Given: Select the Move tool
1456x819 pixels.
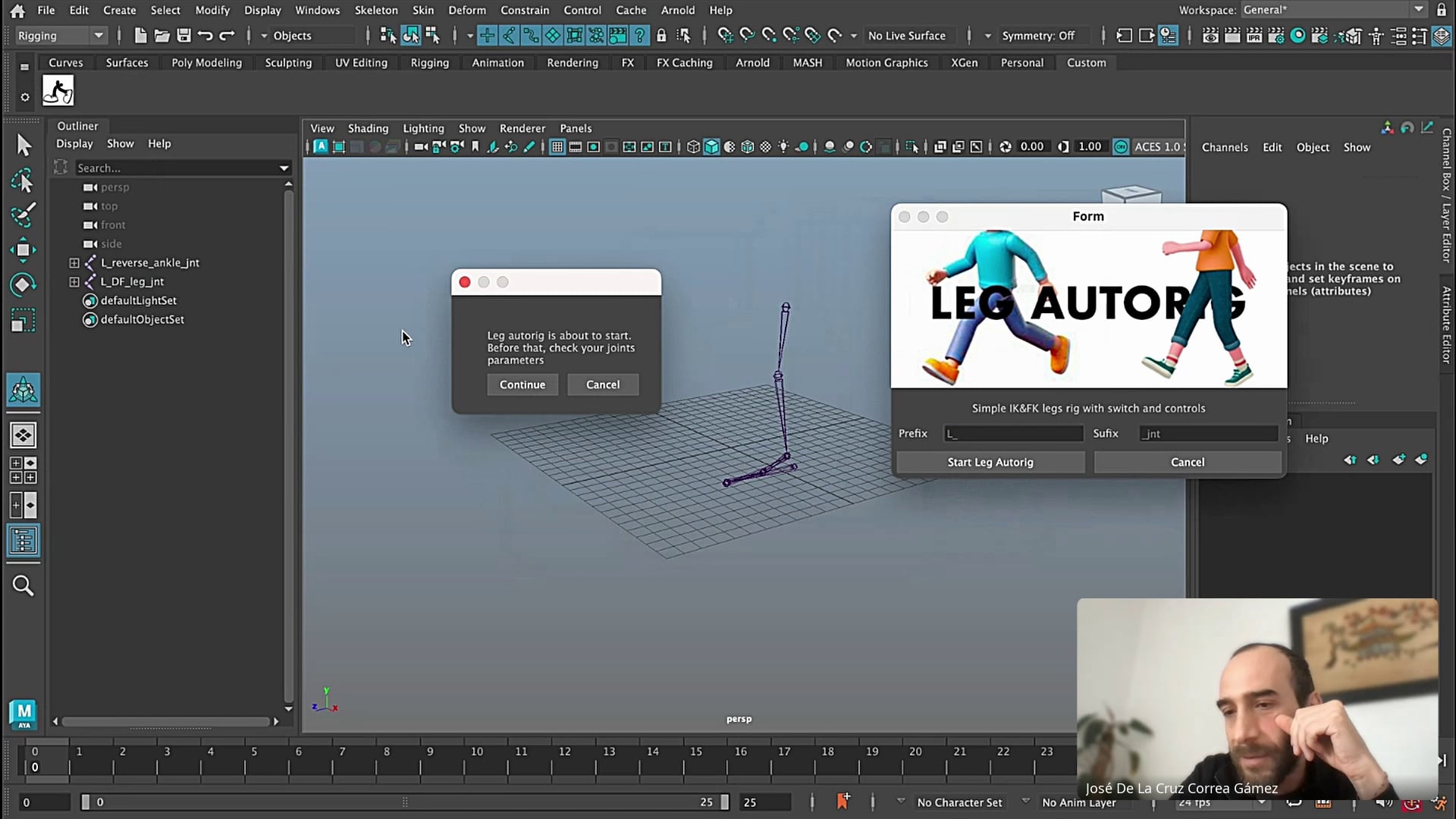Looking at the screenshot, I should pyautogui.click(x=23, y=249).
